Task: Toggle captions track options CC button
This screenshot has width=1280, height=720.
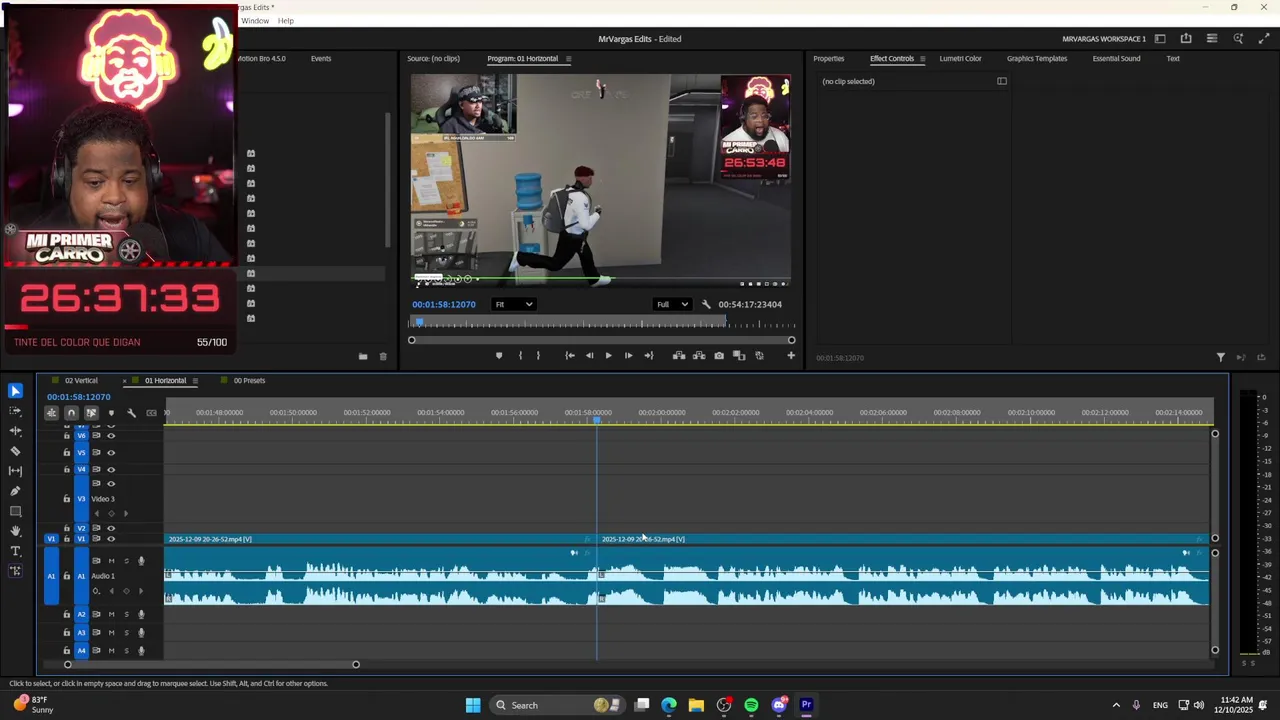Action: (x=151, y=413)
